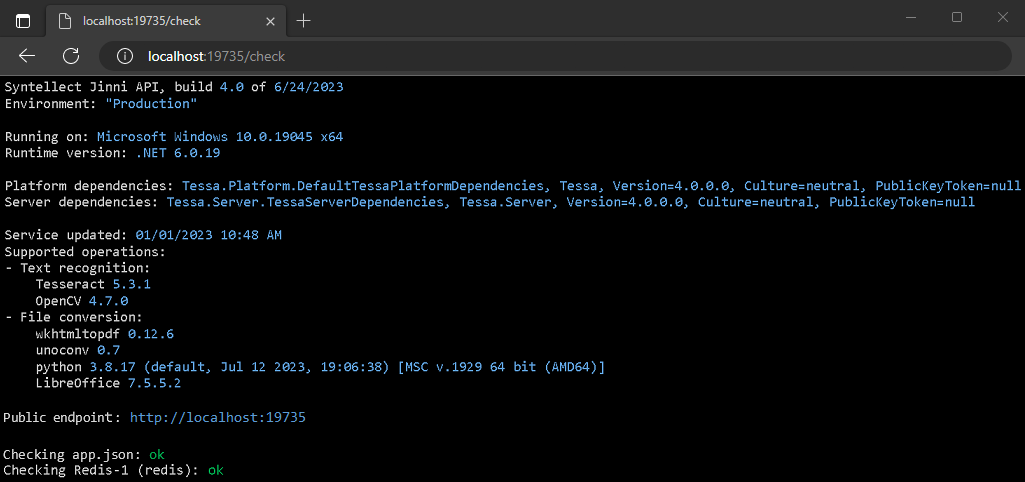Screen dimensions: 1025x482
Task: Click the http://localhost:19735 public endpoint URL
Action: [217, 417]
